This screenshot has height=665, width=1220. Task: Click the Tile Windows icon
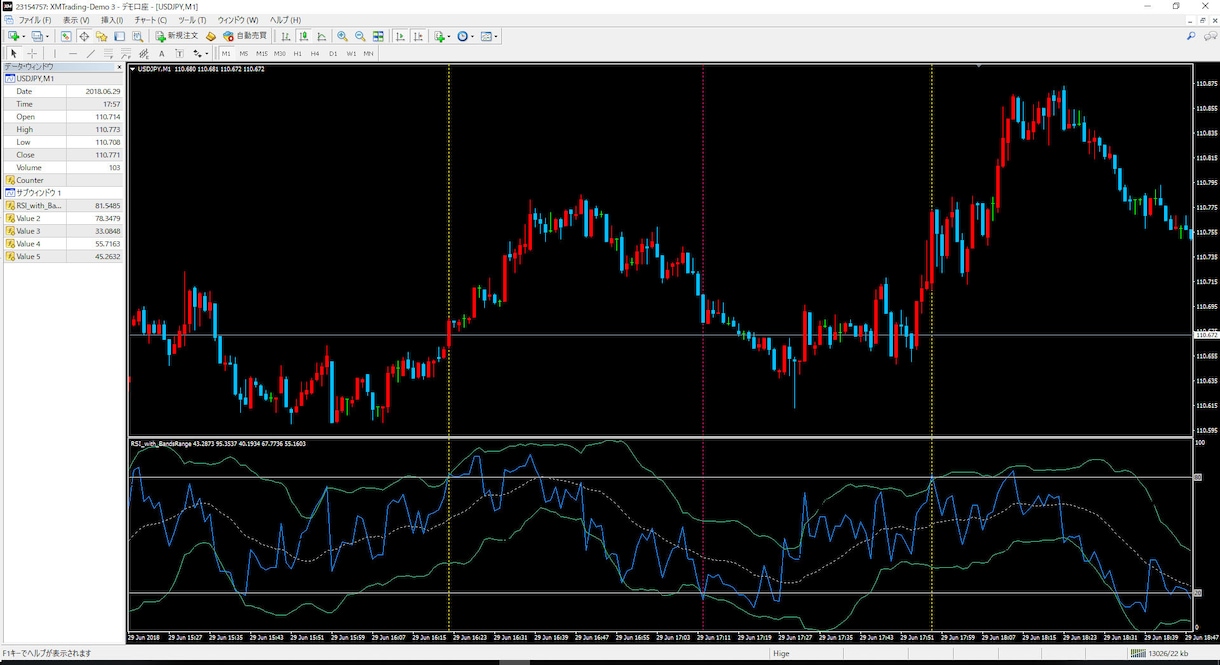[x=378, y=36]
